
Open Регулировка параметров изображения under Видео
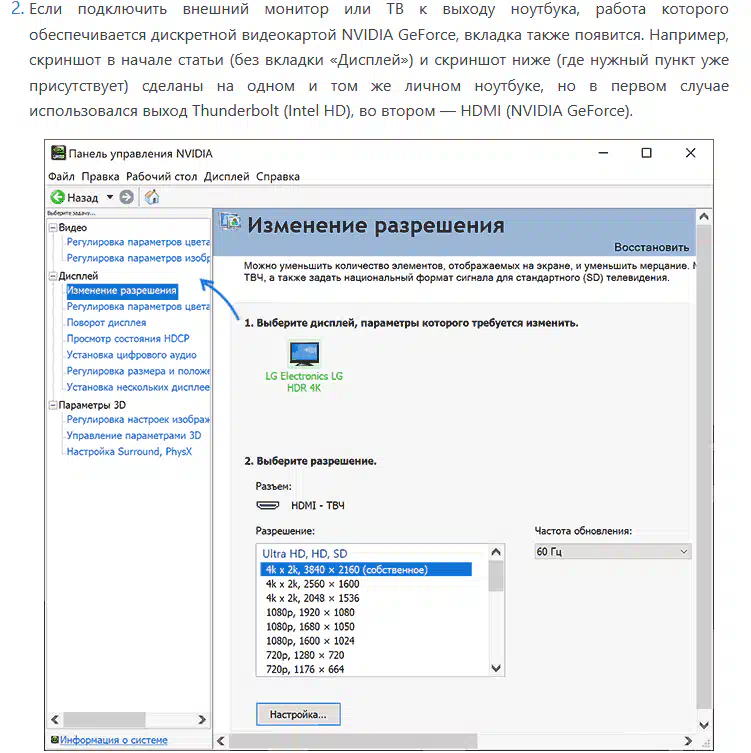138,258
